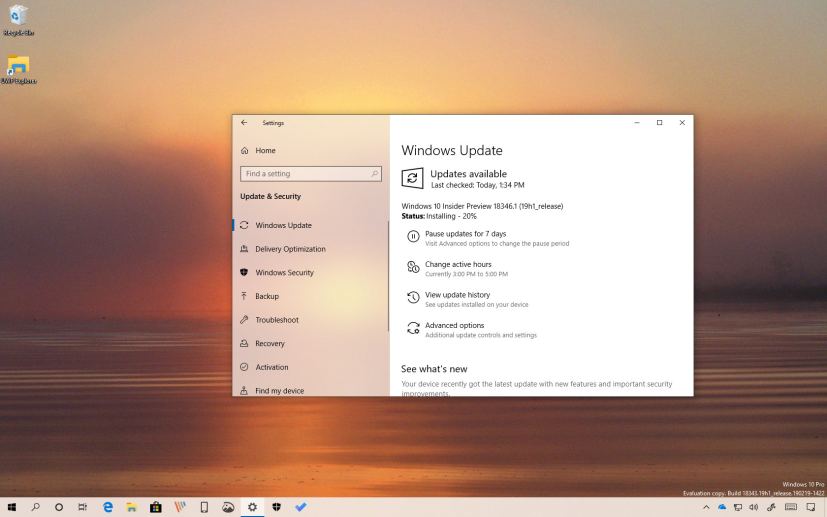
Task: Open the Photos app taskbar icon
Action: point(228,507)
